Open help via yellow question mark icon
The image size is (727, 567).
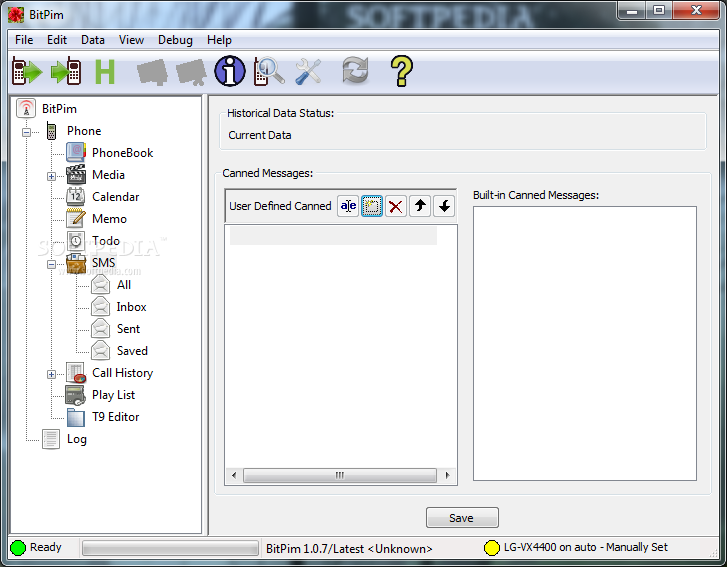tap(402, 71)
